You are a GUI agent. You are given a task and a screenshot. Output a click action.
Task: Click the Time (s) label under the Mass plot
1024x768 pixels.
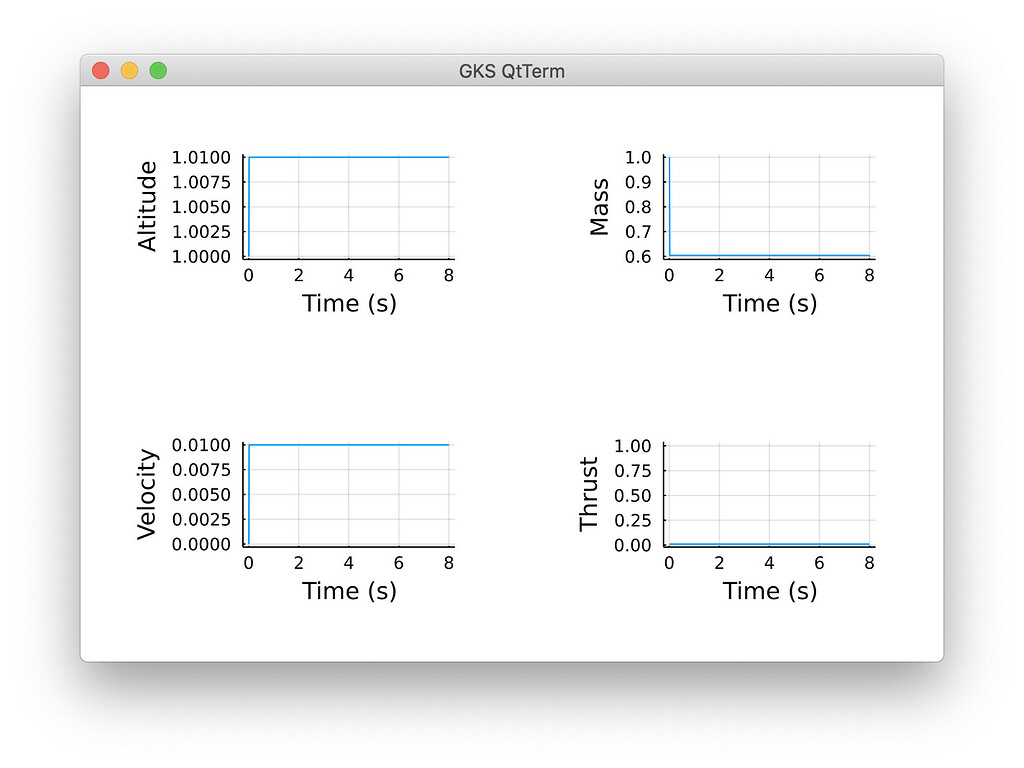pyautogui.click(x=770, y=303)
